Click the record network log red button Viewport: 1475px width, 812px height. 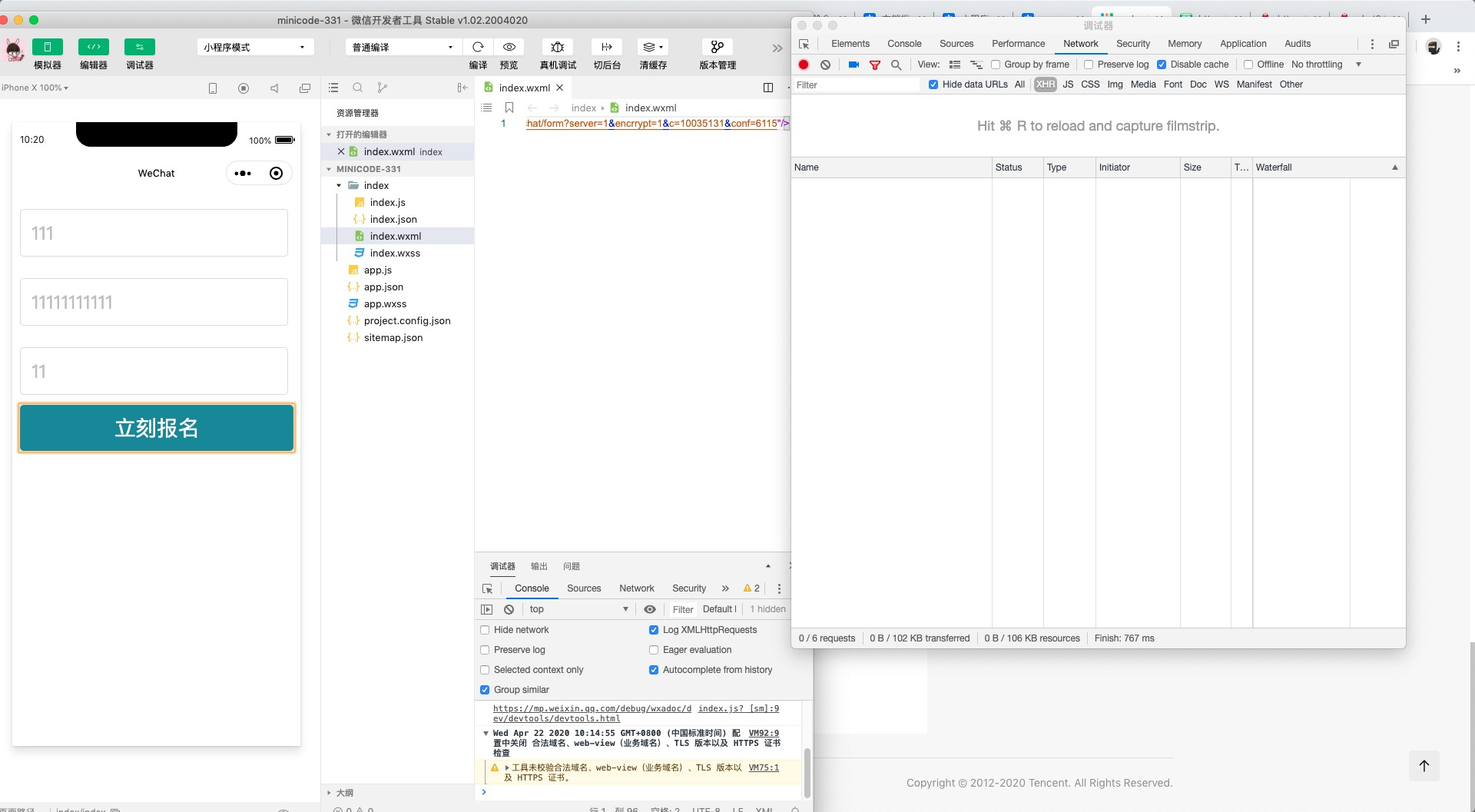804,65
